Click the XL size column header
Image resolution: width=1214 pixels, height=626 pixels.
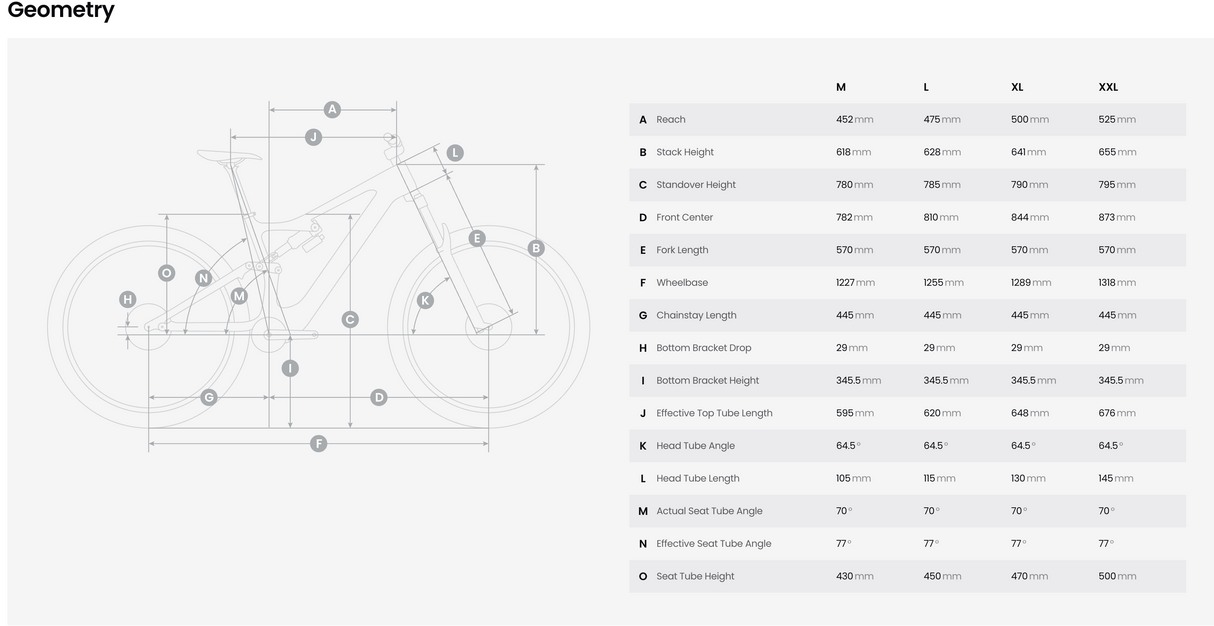(1017, 87)
